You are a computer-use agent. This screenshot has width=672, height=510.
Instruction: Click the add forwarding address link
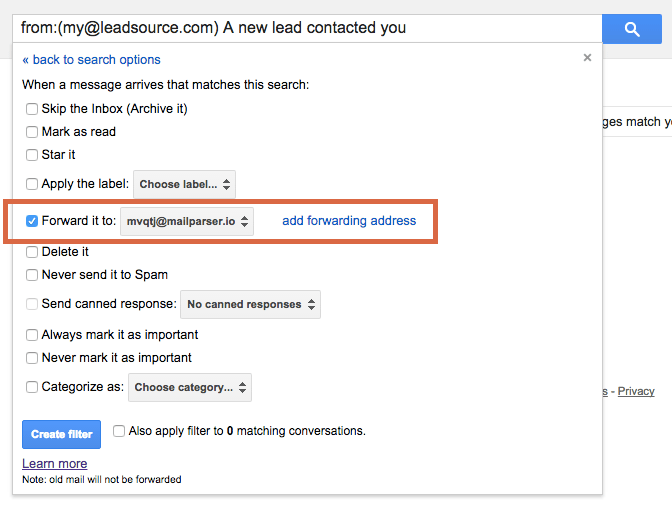click(x=349, y=221)
